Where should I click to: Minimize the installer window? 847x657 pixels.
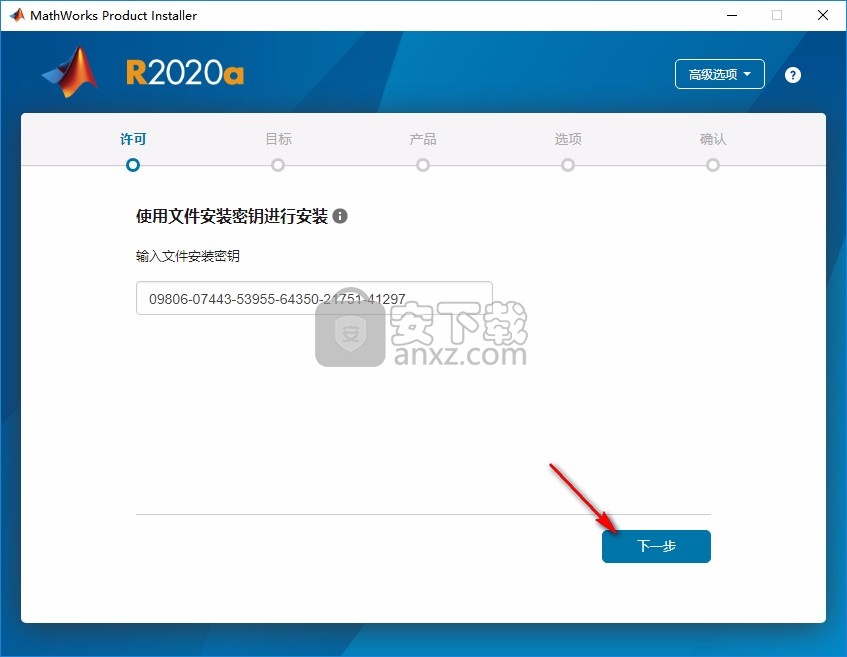732,15
